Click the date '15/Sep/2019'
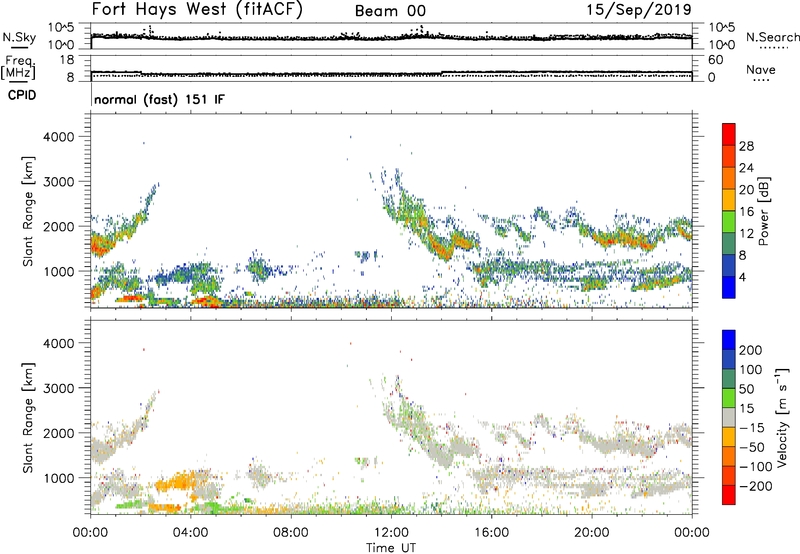The image size is (800, 554). click(x=639, y=10)
